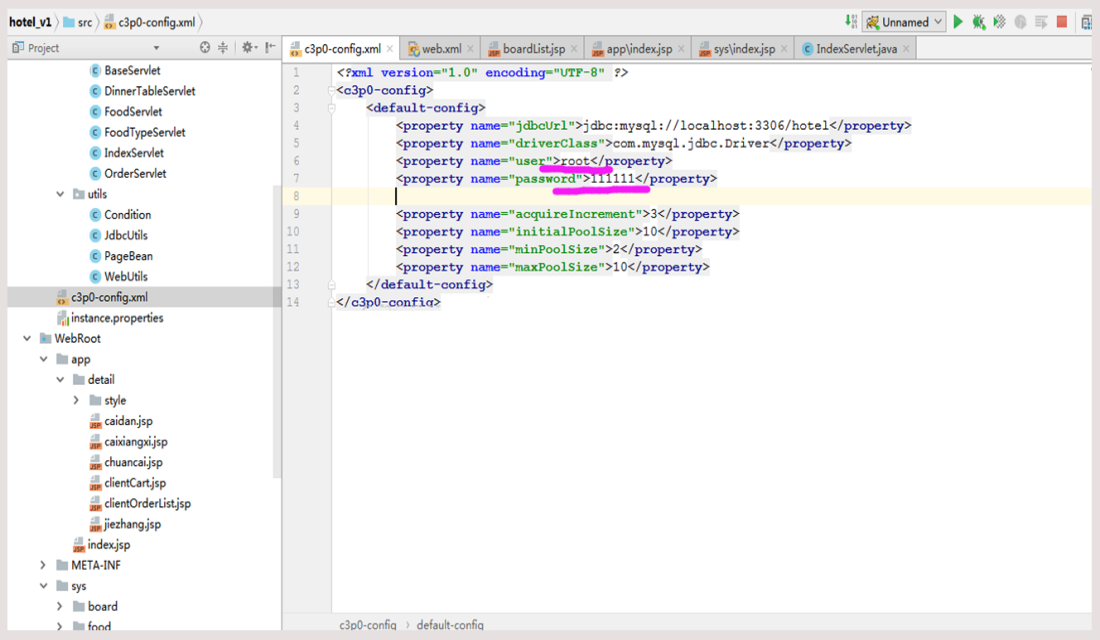Click the Make Project build icon
1100x640 pixels.
coord(851,22)
